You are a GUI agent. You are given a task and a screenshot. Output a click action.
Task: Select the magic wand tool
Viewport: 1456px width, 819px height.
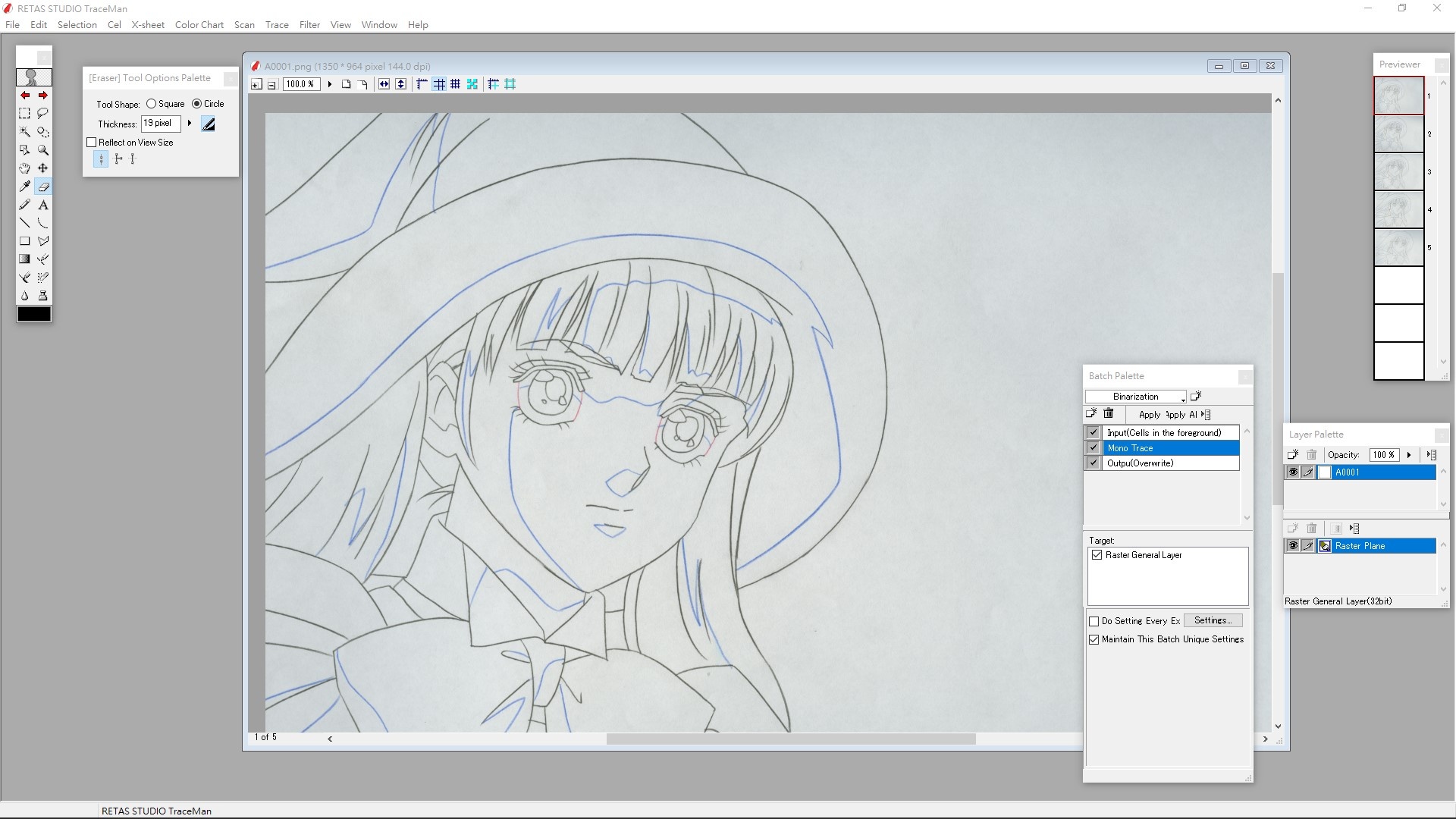(24, 131)
